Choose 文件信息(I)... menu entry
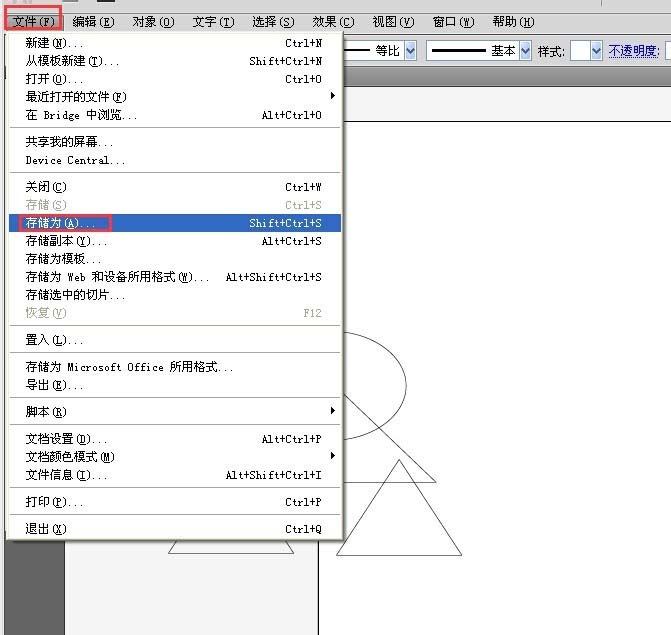 click(175, 475)
